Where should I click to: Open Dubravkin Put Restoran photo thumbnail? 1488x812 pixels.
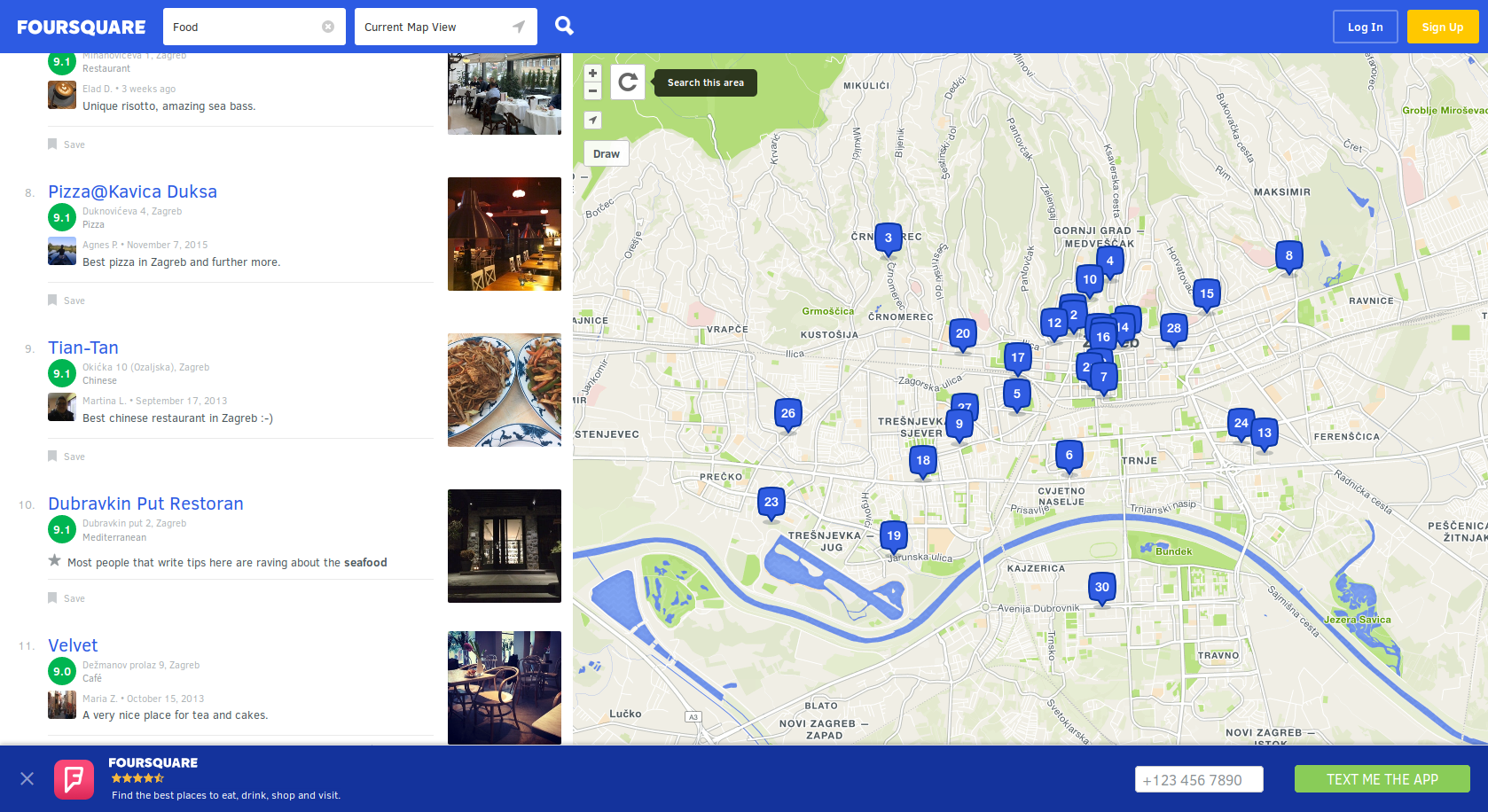point(505,546)
